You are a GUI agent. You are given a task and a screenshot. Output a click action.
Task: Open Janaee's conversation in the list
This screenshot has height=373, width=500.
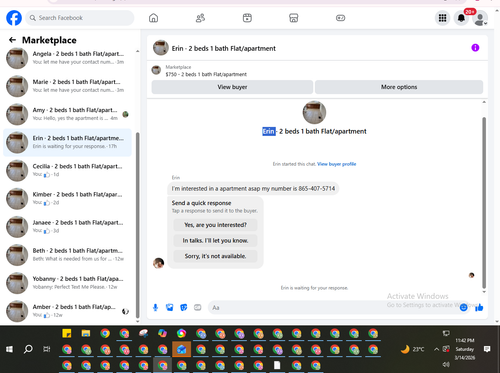(67, 227)
